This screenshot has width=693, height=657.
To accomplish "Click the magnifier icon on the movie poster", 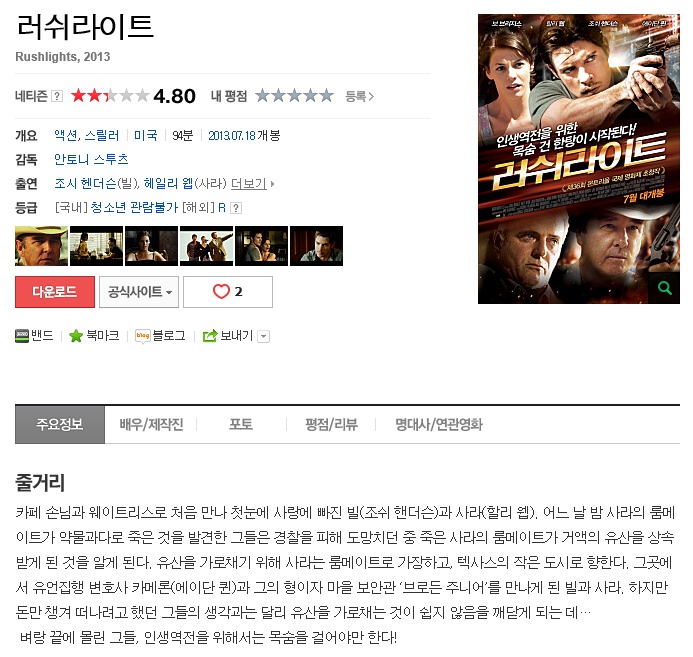I will (664, 289).
